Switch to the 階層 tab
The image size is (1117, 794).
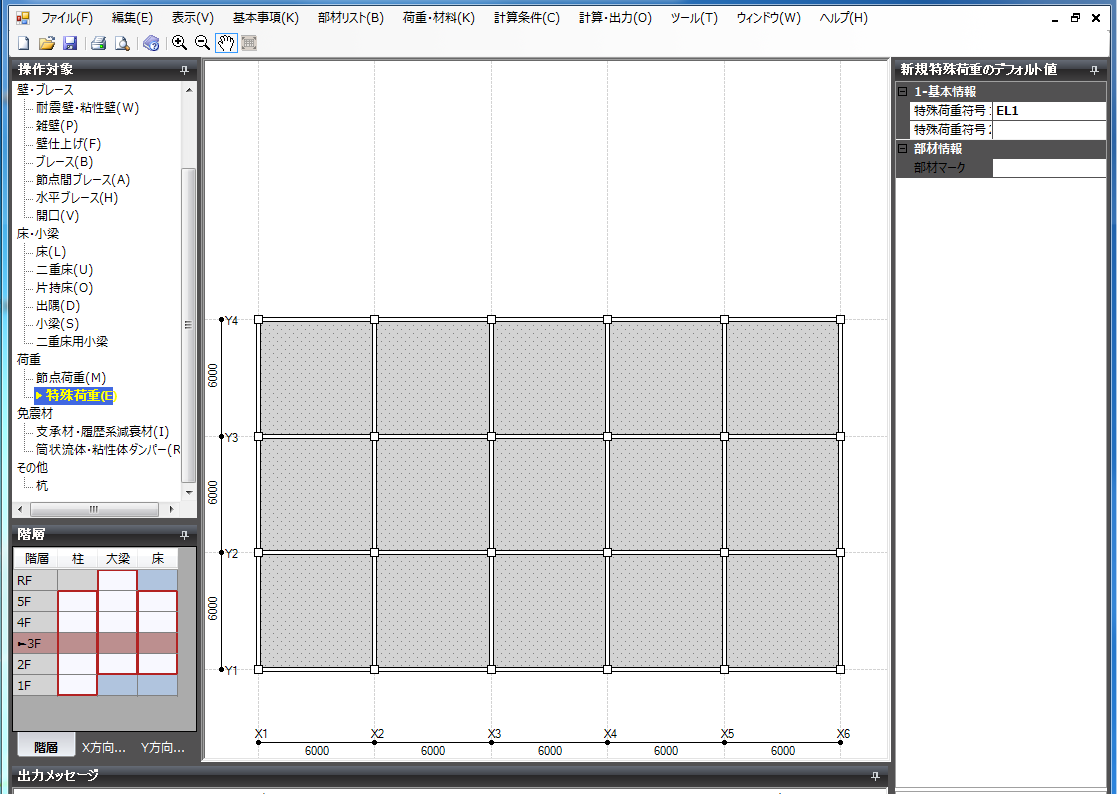coord(46,747)
